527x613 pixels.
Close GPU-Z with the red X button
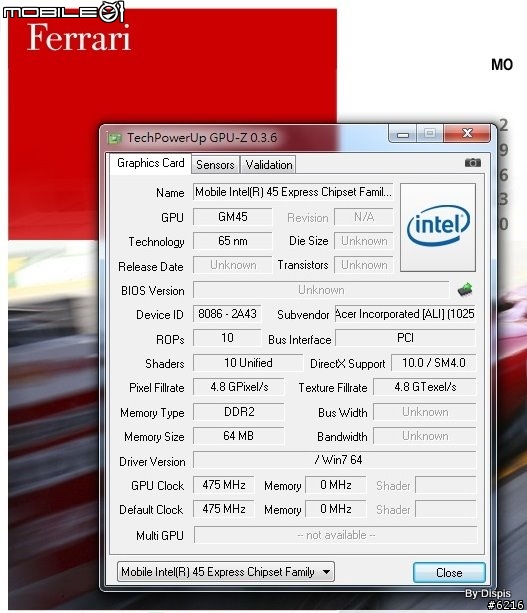[467, 133]
